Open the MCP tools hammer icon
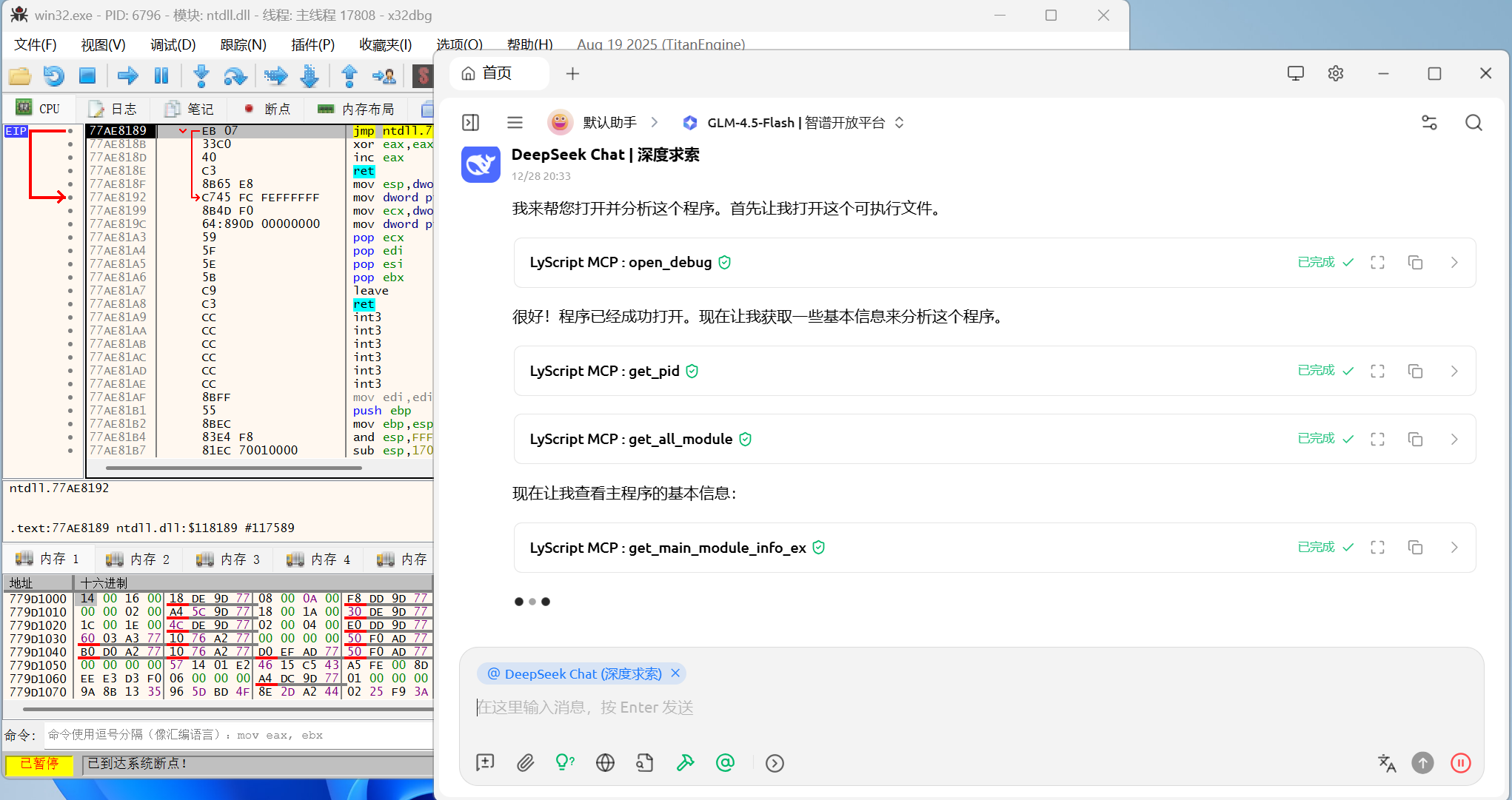This screenshot has width=1512, height=800. tap(685, 763)
